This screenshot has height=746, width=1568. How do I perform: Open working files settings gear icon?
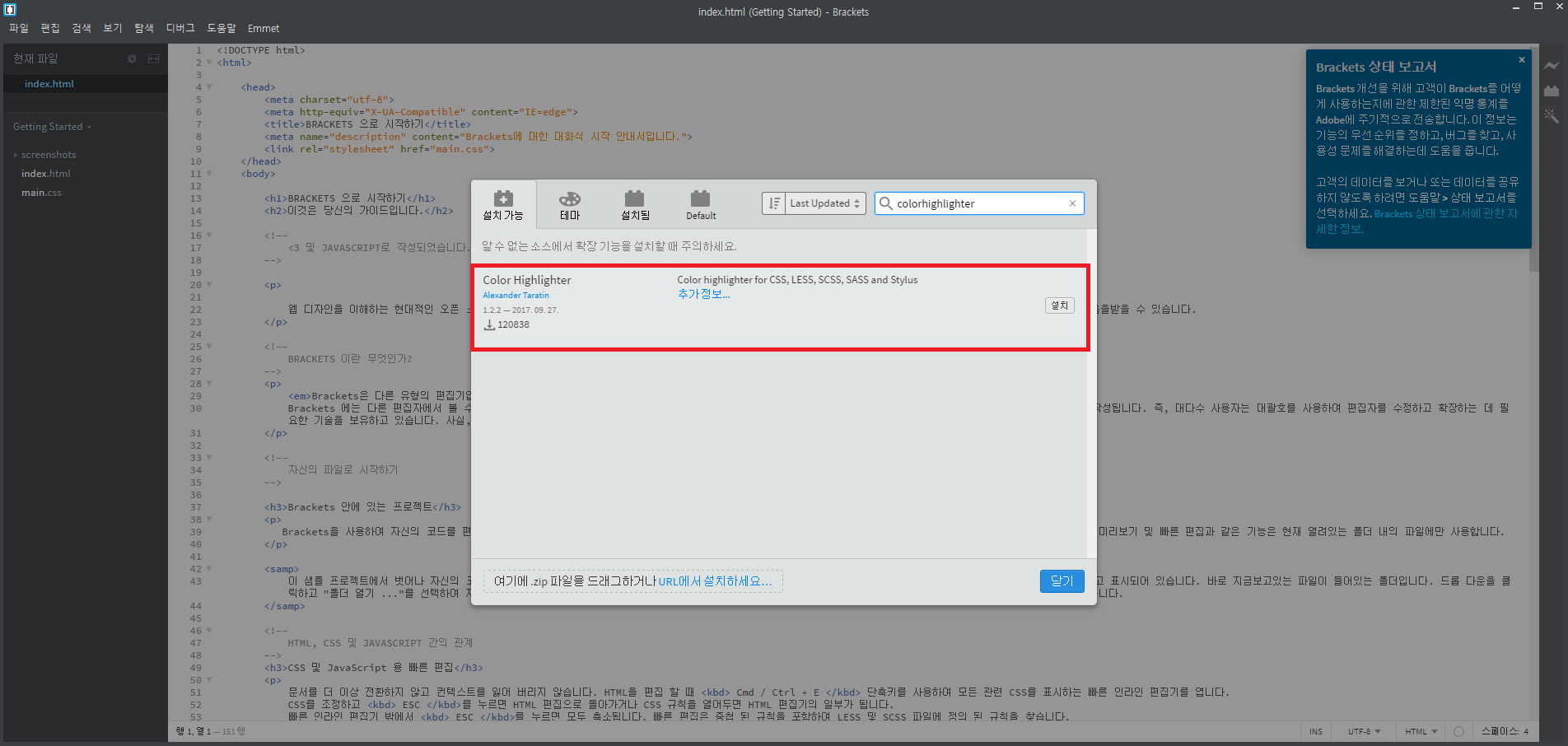click(x=132, y=58)
